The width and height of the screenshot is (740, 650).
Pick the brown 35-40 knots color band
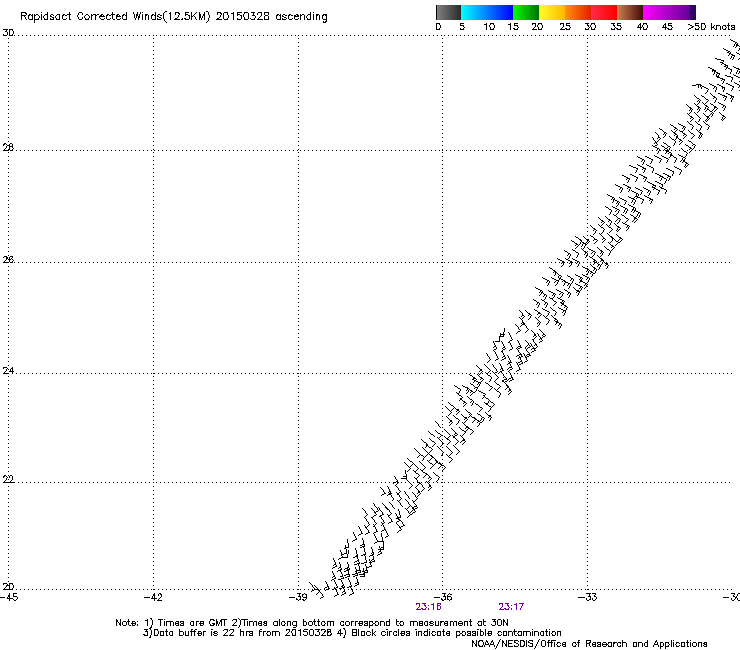coord(630,13)
